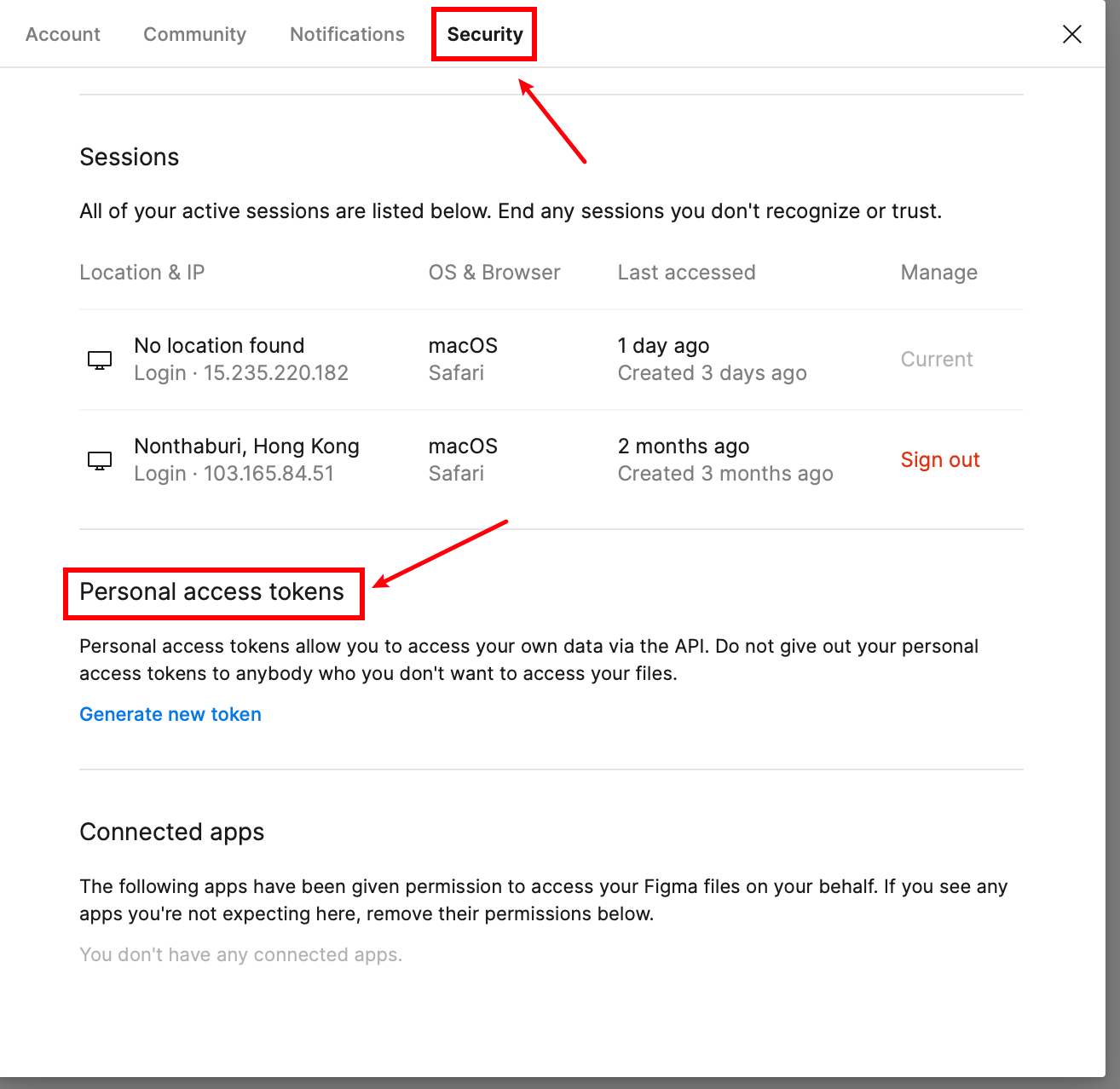Click the Current session label
1120x1089 pixels.
coord(936,359)
